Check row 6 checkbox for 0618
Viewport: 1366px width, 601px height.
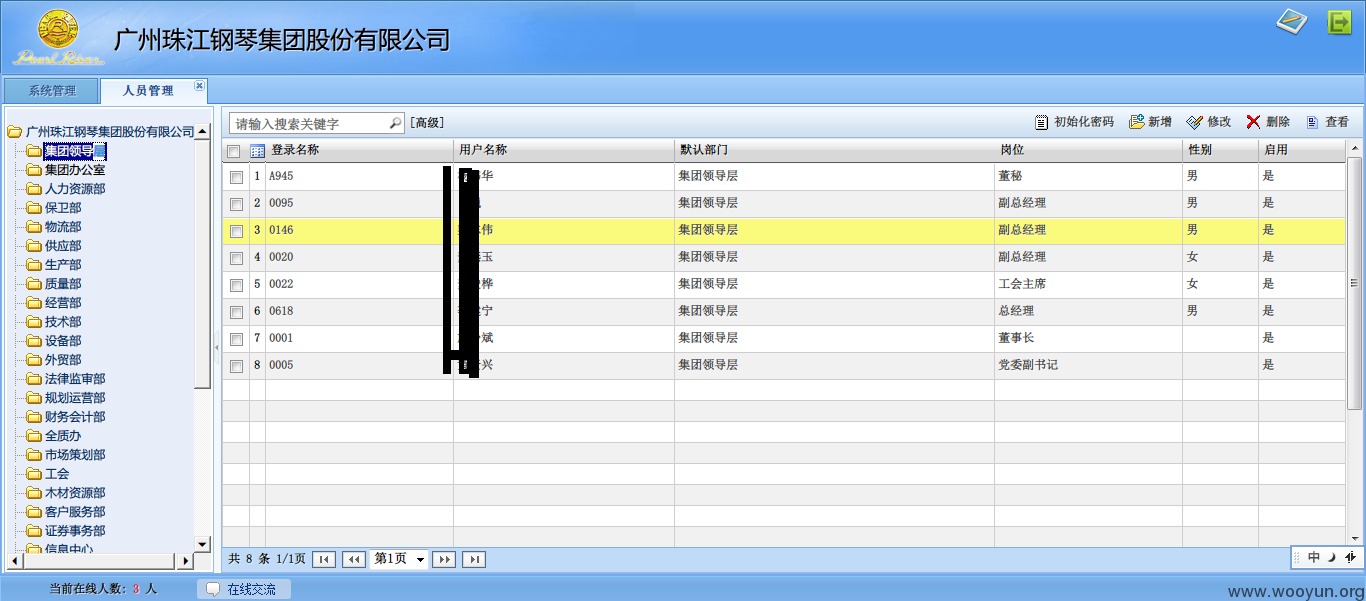click(x=236, y=312)
